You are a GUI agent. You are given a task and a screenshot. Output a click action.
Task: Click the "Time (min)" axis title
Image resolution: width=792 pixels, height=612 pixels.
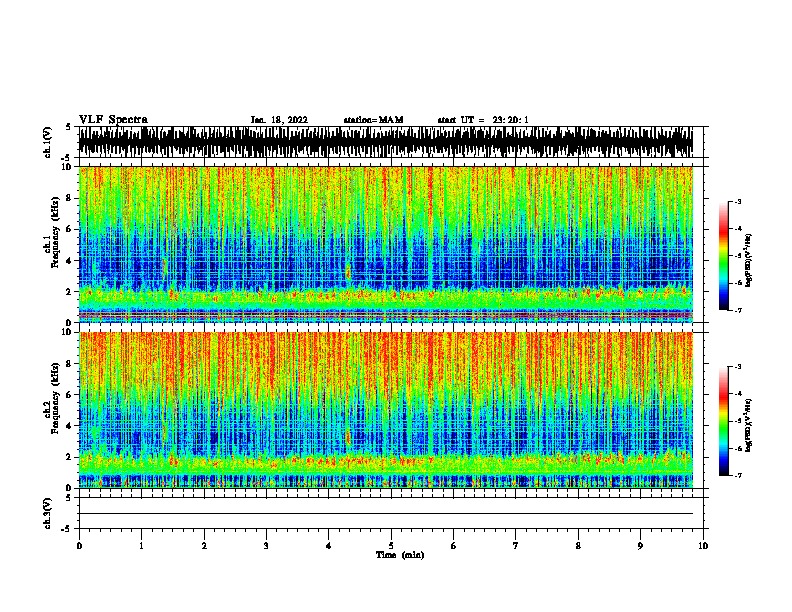pos(400,555)
